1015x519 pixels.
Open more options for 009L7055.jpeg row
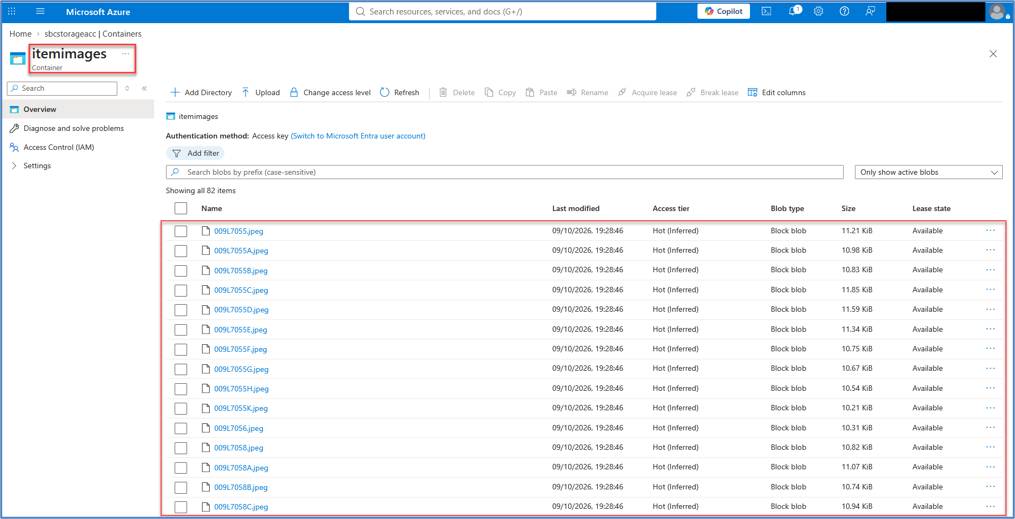point(990,230)
